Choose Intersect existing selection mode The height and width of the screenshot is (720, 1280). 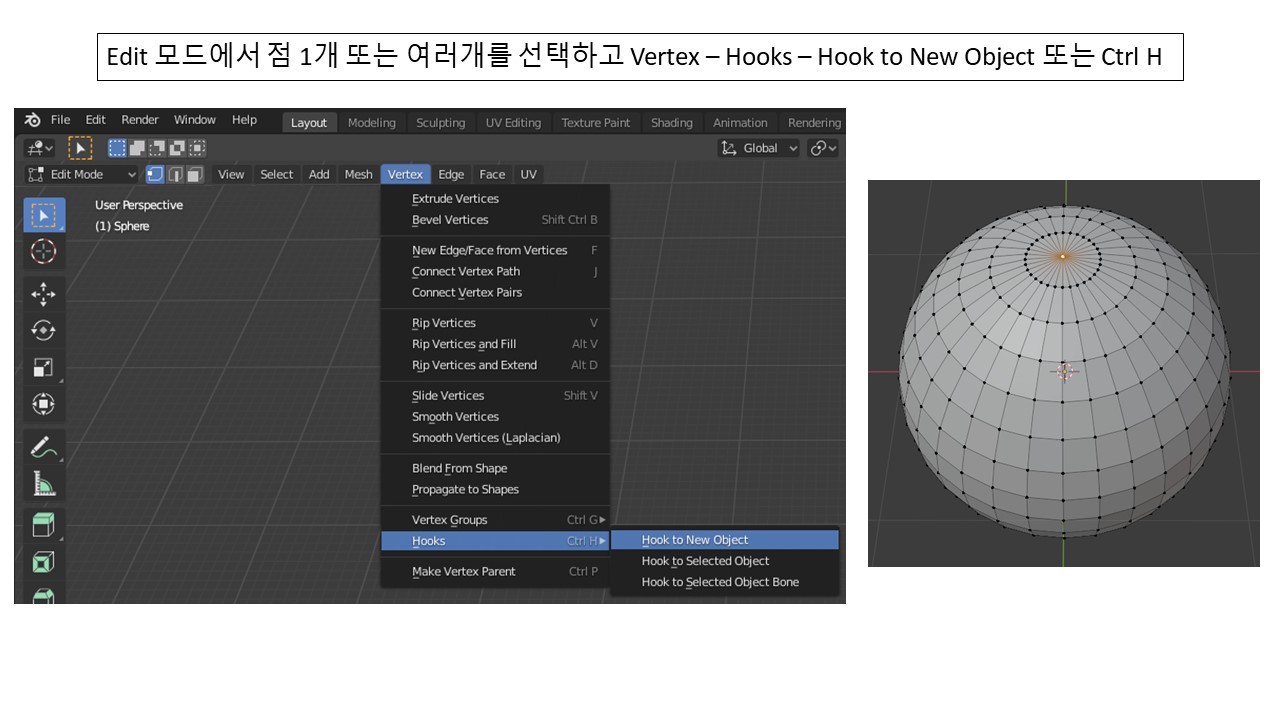point(198,148)
